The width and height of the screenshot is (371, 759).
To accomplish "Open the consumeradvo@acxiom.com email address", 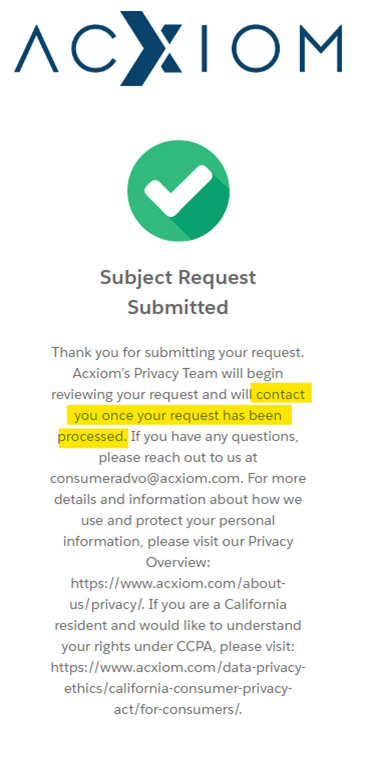I will coord(146,478).
